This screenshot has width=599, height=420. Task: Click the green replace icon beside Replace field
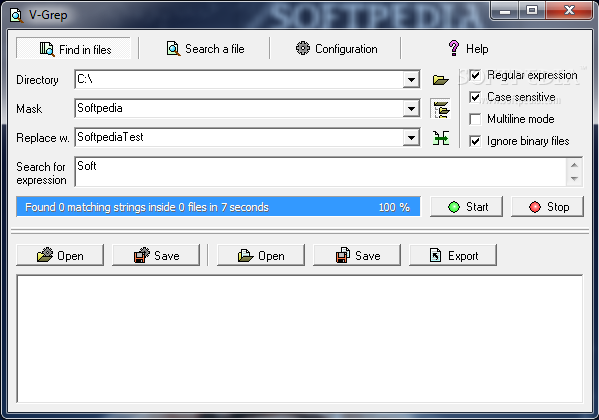[441, 138]
